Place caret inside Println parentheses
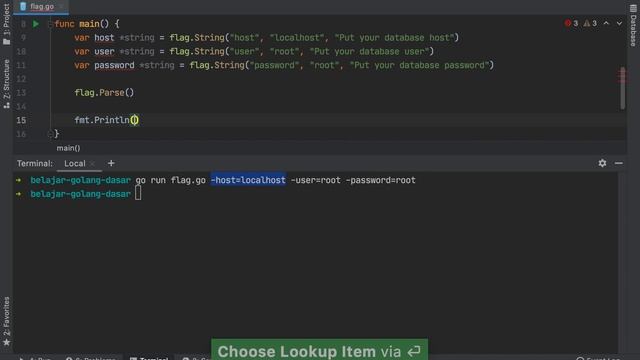 coord(135,120)
